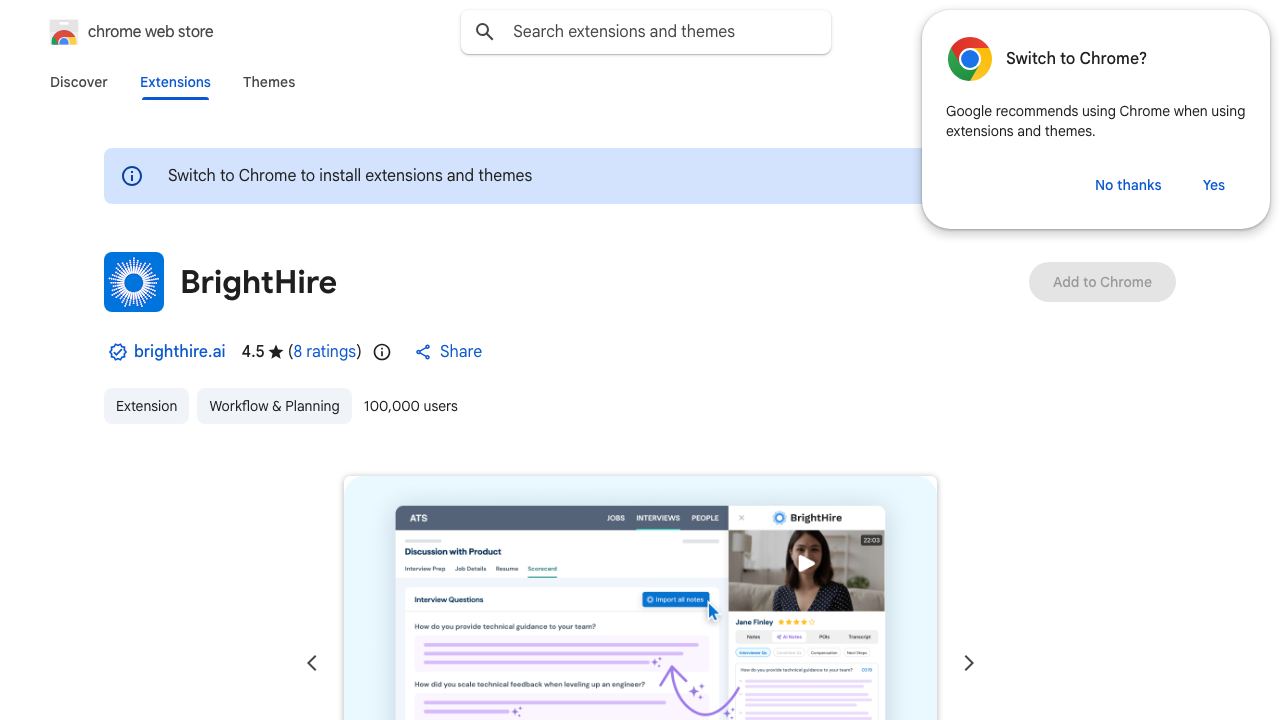Click the Extension category chip
The image size is (1280, 720).
146,406
